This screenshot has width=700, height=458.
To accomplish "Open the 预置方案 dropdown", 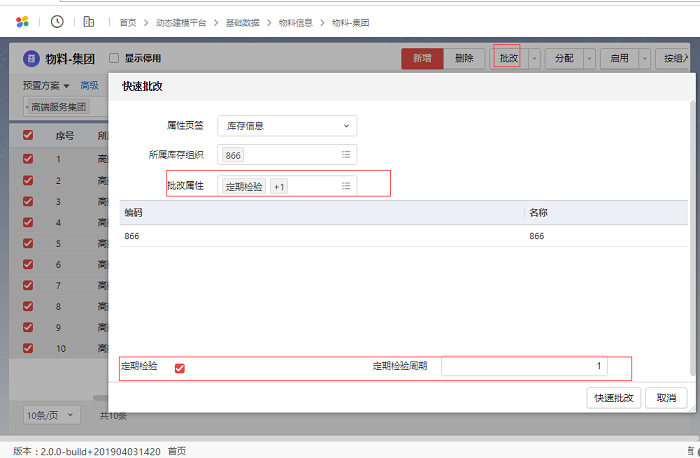I will (46, 85).
